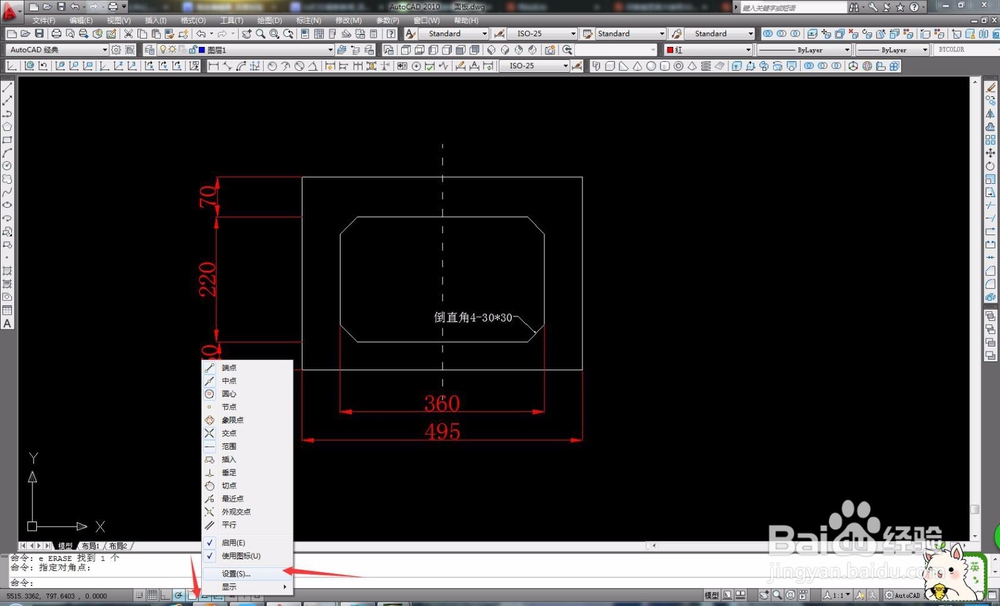This screenshot has width=1000, height=606.
Task: Open the 文件(F) File menu
Action: tap(43, 20)
